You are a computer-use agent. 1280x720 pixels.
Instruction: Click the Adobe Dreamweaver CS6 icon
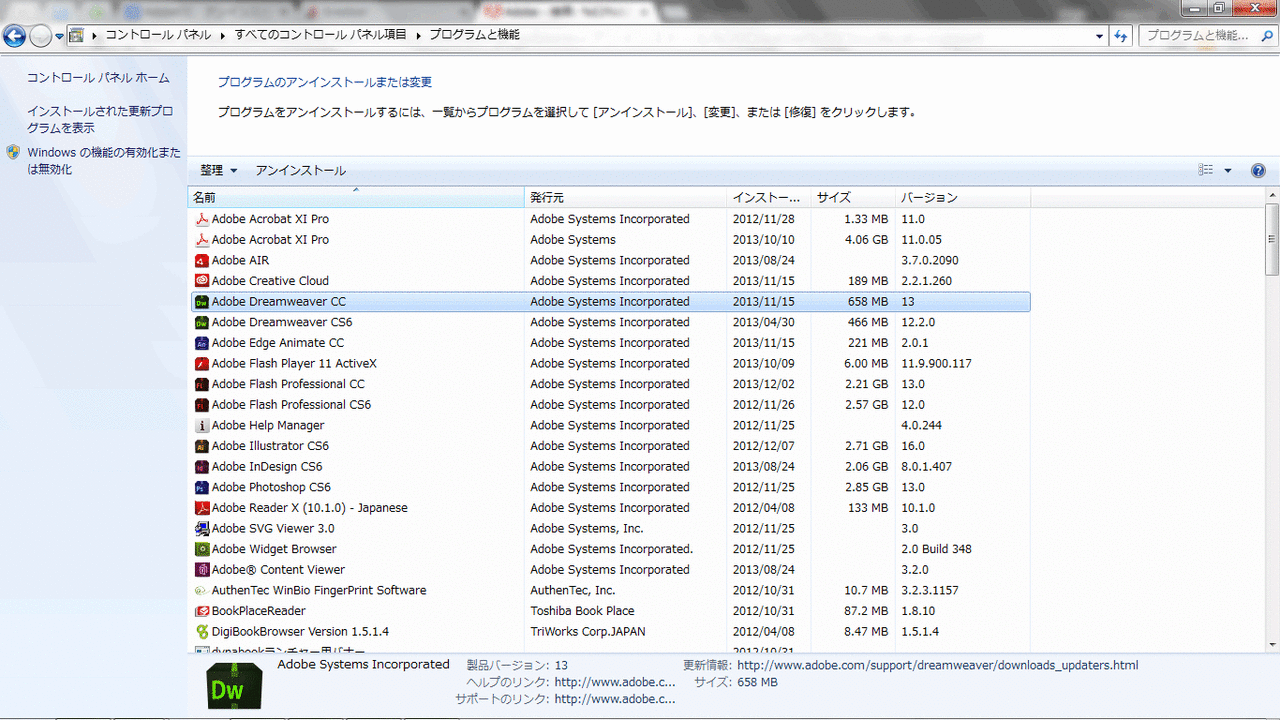pos(202,322)
